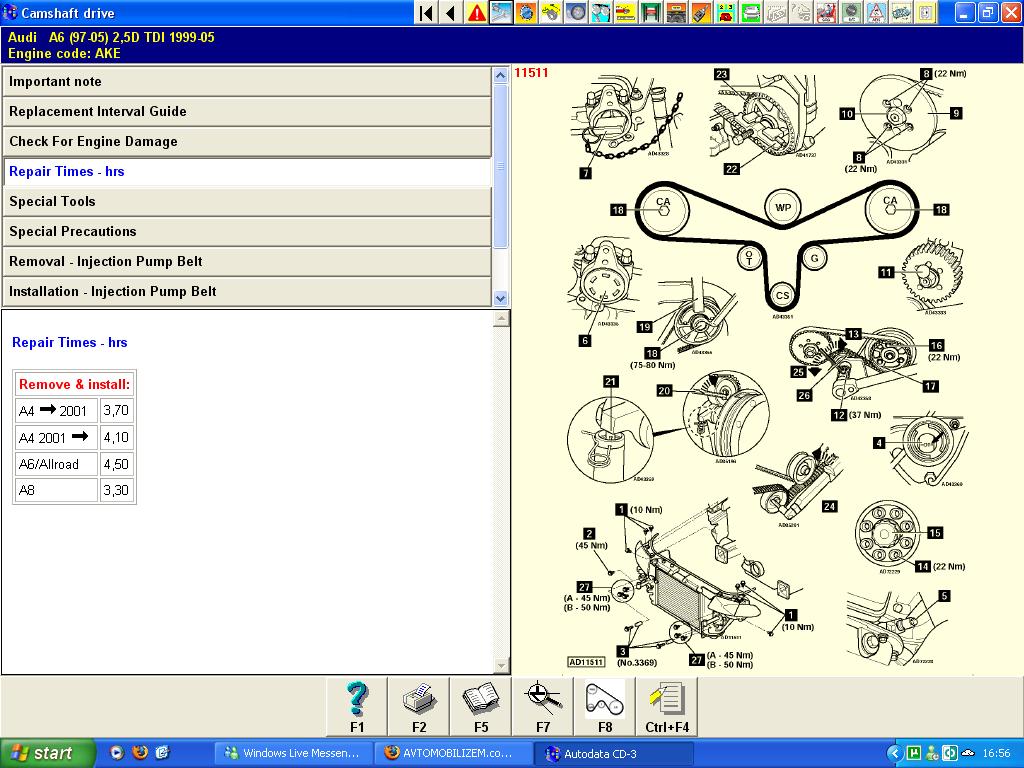Viewport: 1024px width, 768px height.
Task: Click the blue engine toolbar icon
Action: click(x=900, y=12)
